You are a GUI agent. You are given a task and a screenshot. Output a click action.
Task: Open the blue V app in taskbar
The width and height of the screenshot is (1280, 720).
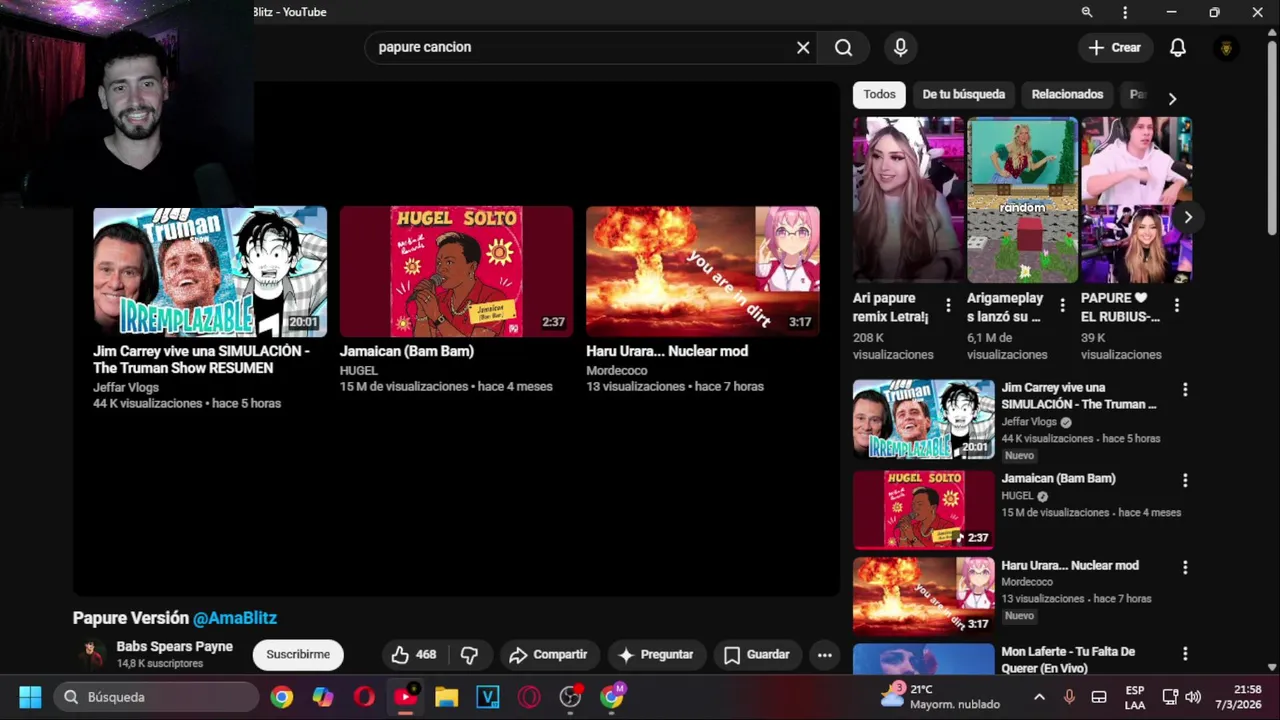tap(487, 697)
